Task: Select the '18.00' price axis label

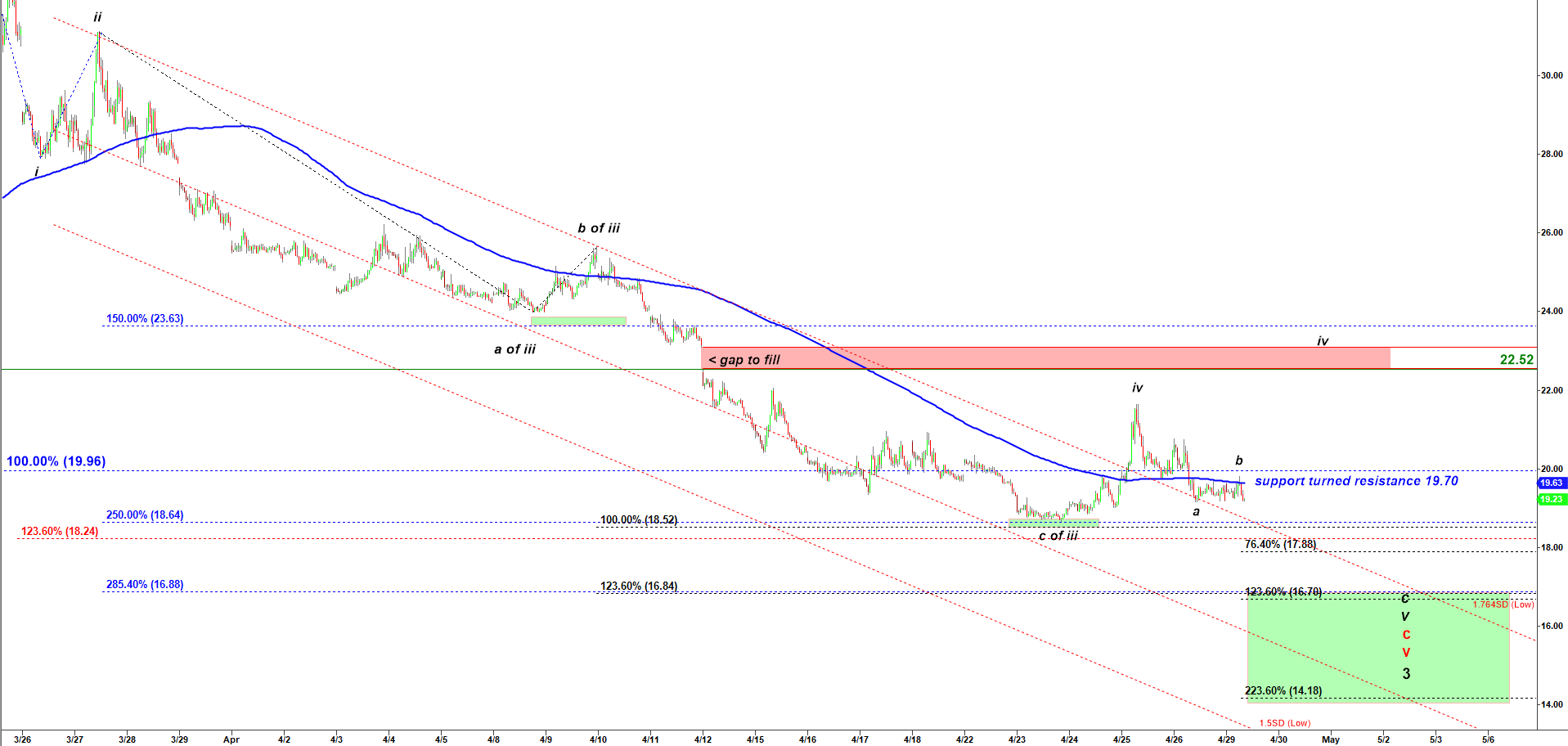Action: [1551, 547]
